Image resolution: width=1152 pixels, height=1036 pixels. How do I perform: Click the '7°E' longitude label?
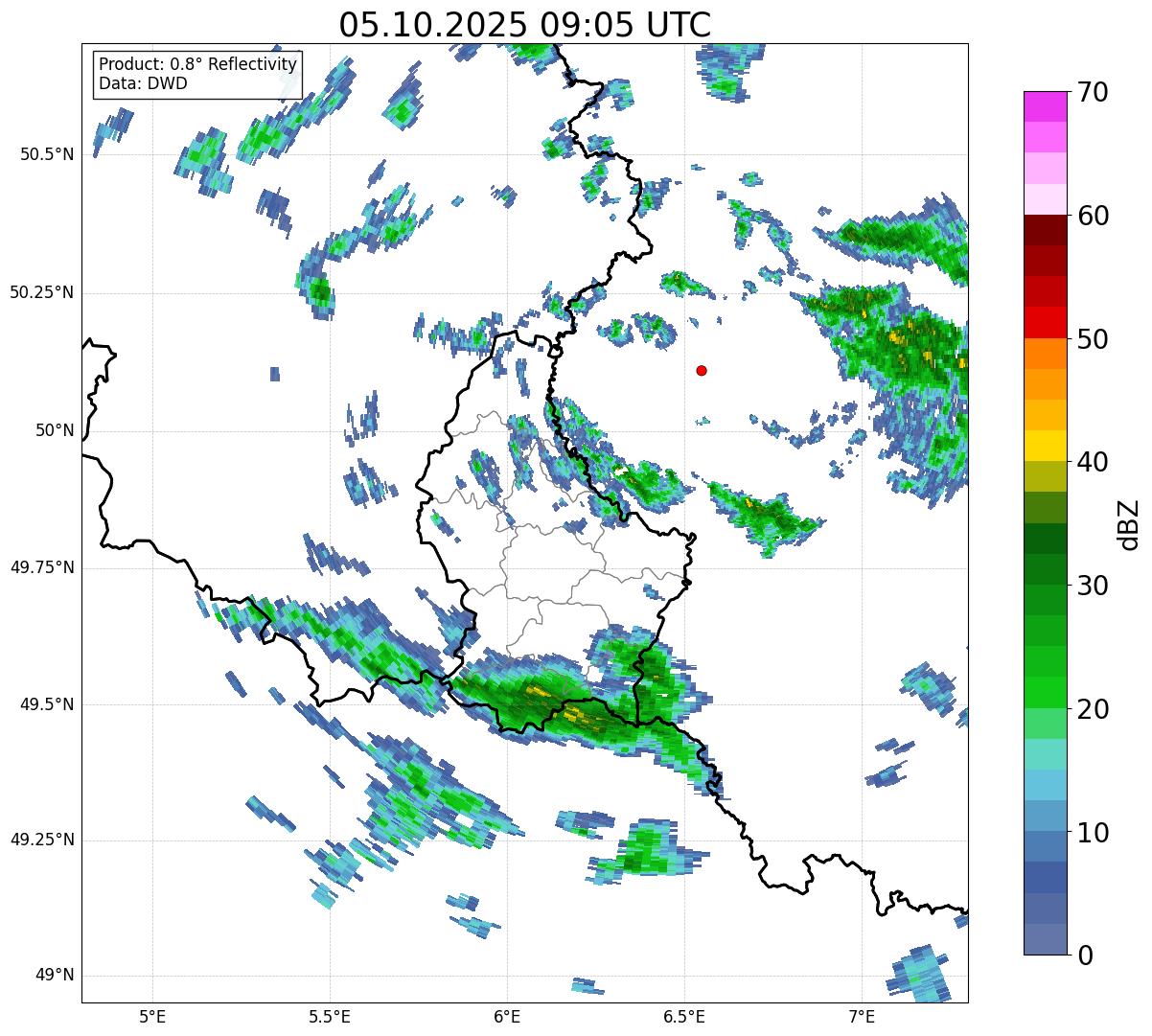pyautogui.click(x=862, y=1016)
